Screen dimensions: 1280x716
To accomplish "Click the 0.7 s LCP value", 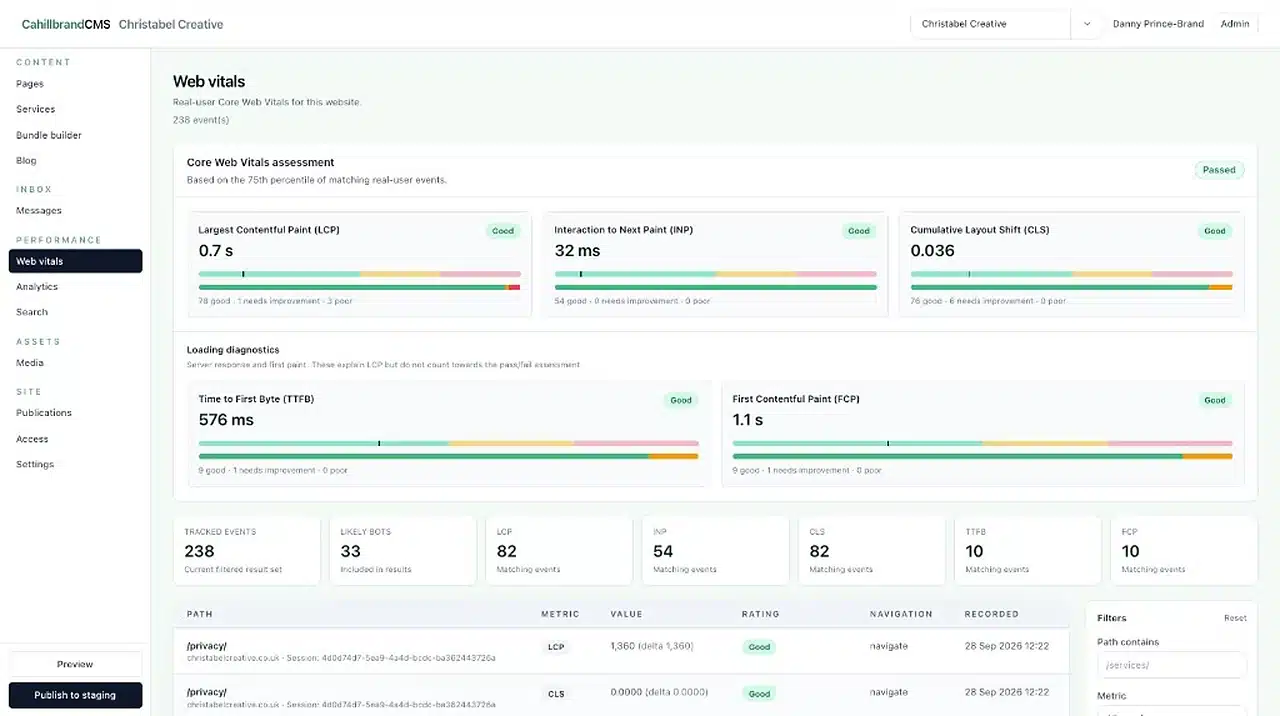I will tap(216, 251).
